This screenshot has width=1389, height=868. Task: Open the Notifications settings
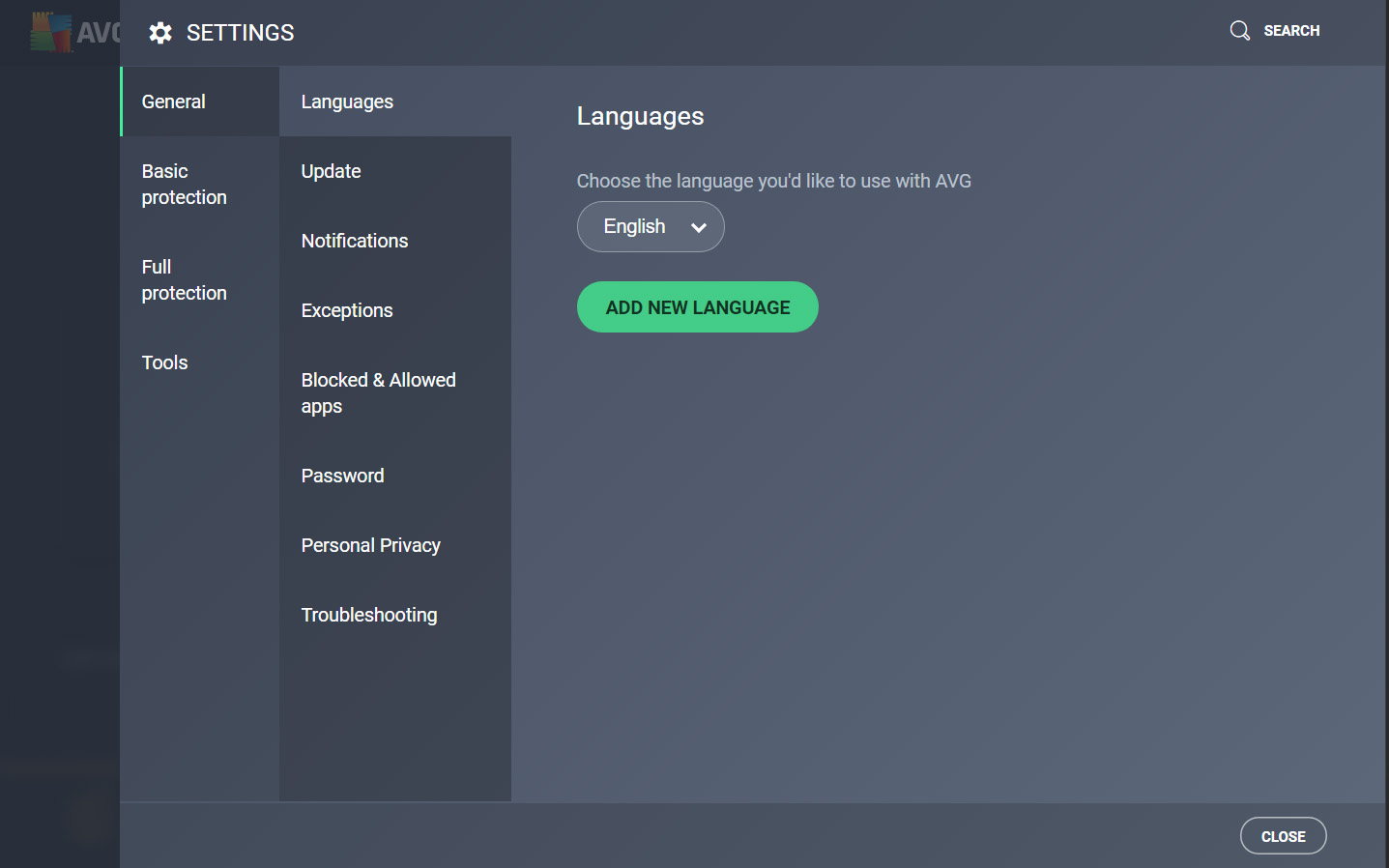pyautogui.click(x=354, y=240)
